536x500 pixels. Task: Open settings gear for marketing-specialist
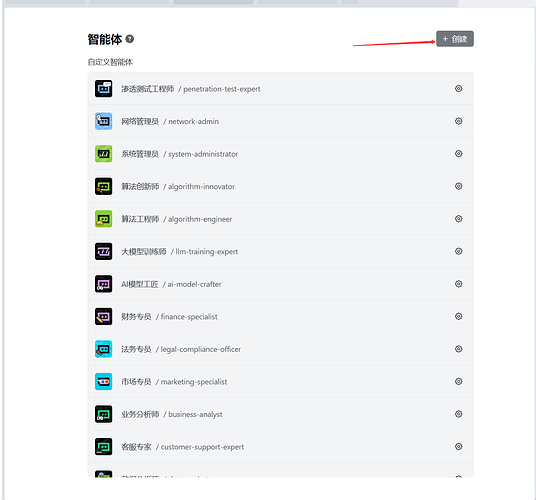click(x=458, y=381)
